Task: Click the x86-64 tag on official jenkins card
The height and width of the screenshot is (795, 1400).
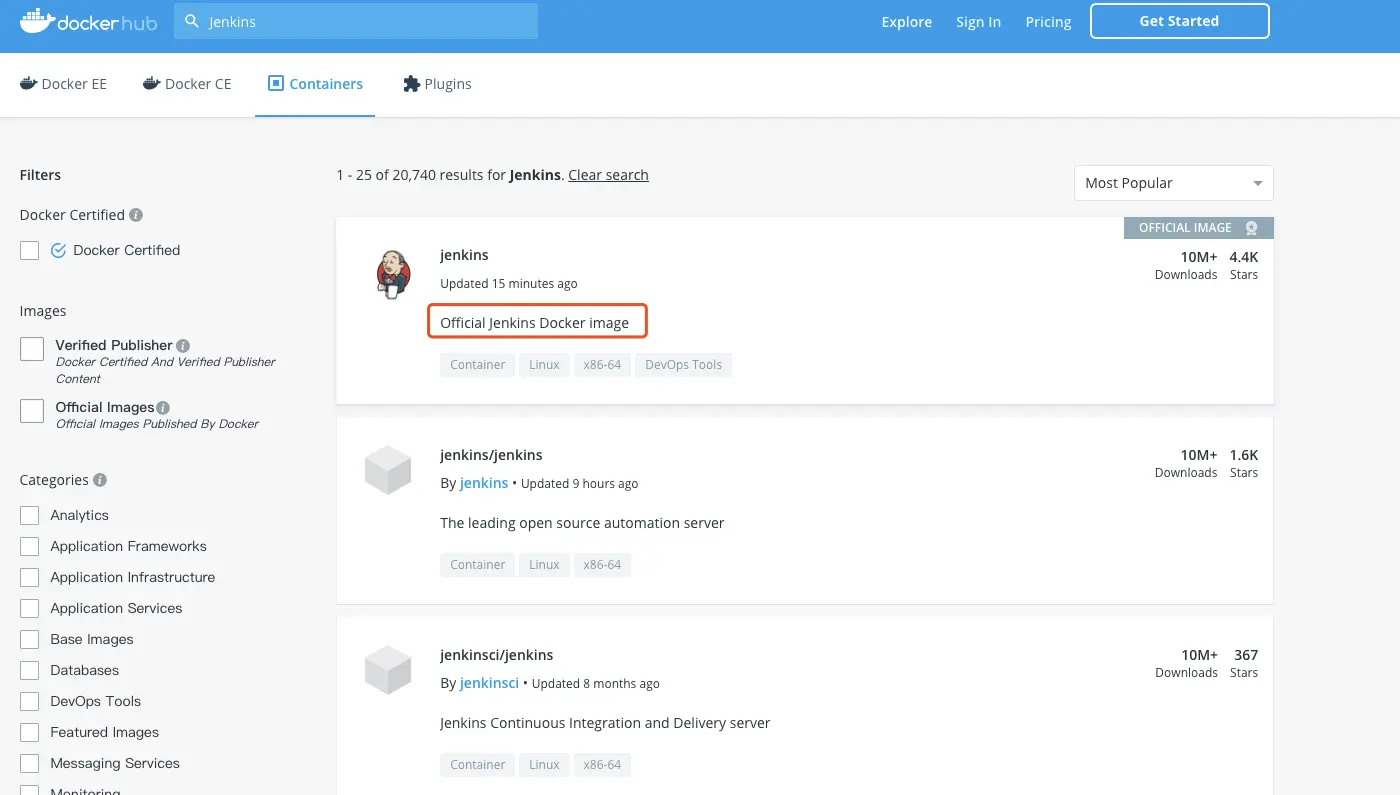Action: [603, 365]
